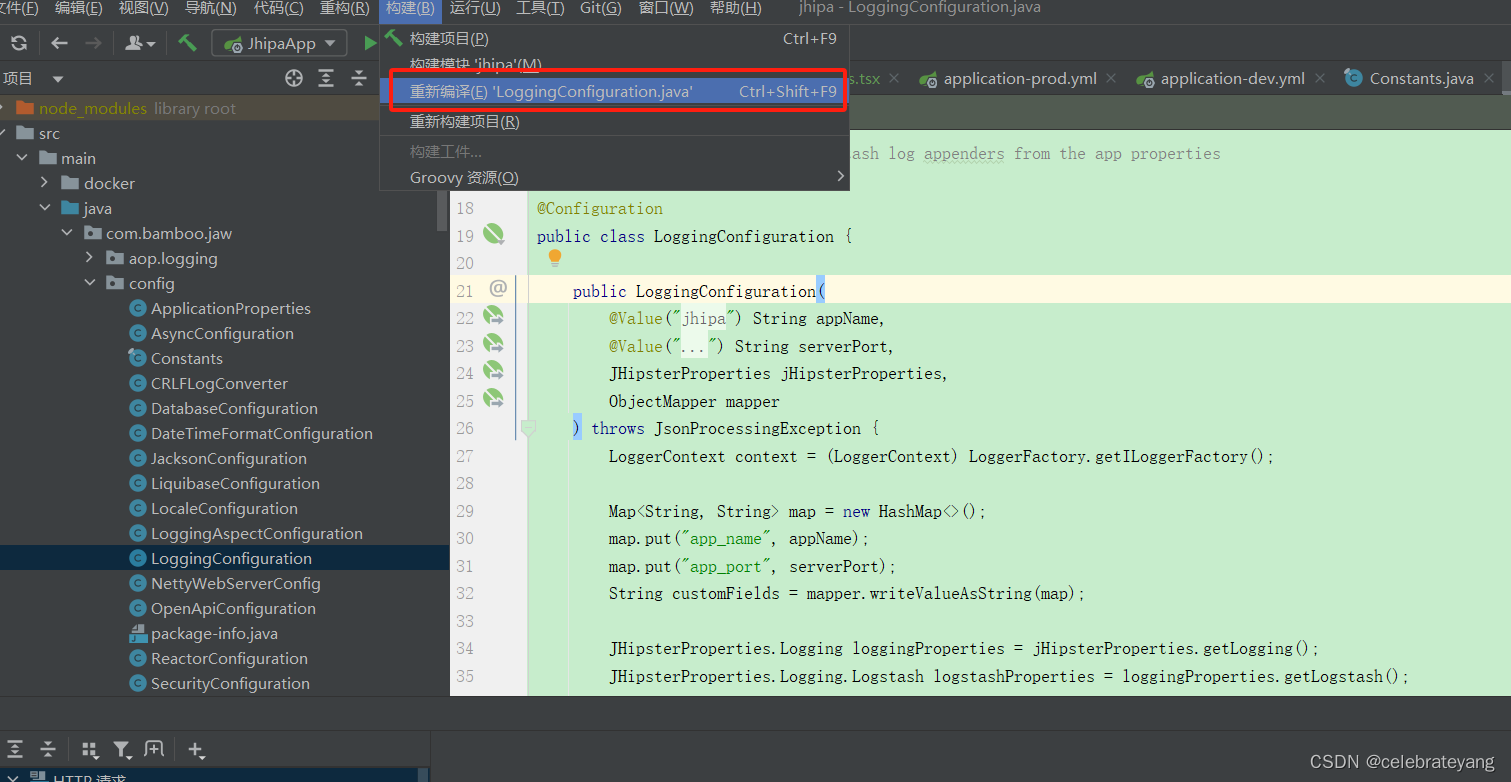Click the autowired gutter icon on line 24

pyautogui.click(x=494, y=371)
